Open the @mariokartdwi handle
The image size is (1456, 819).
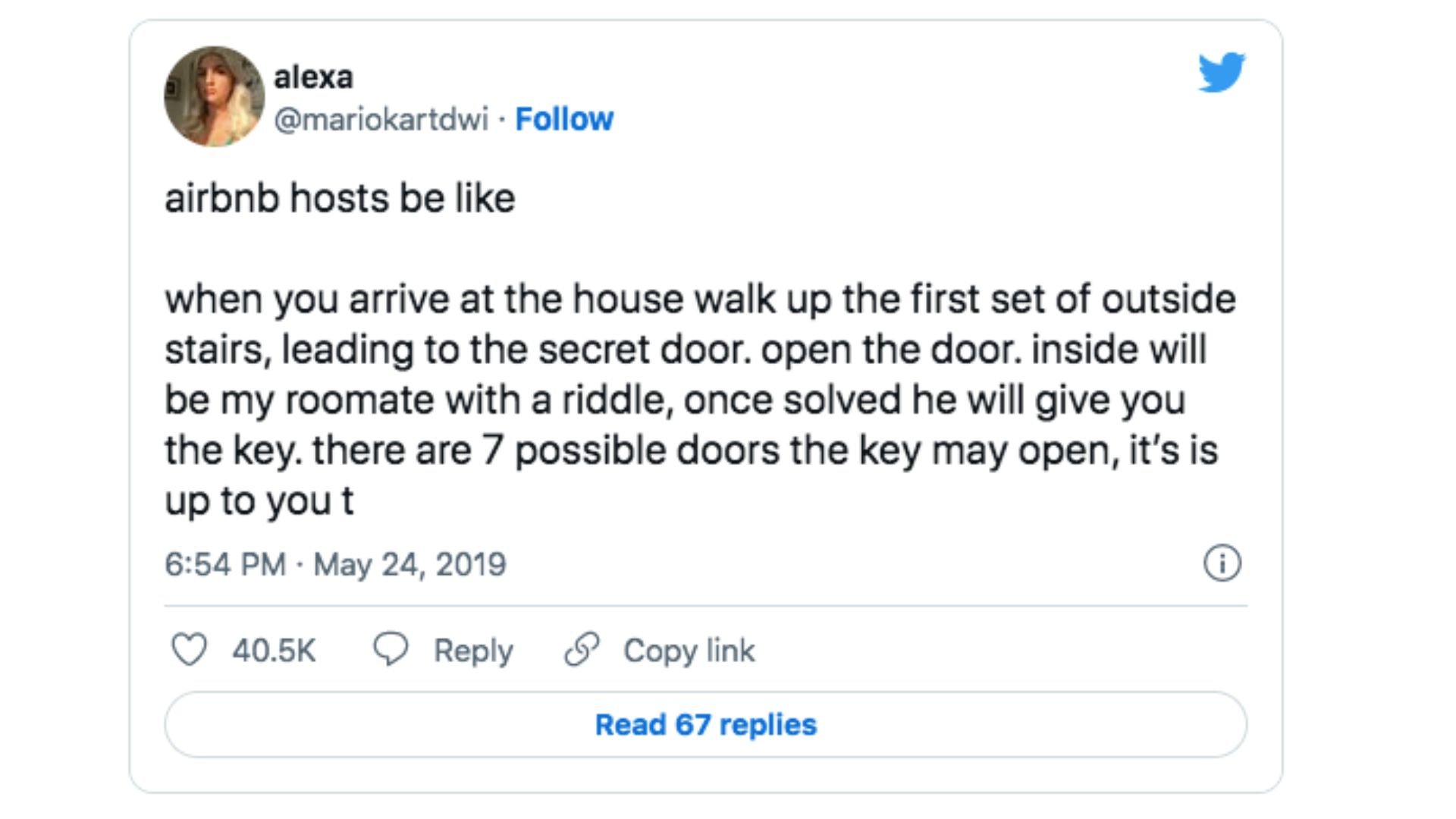[x=381, y=119]
